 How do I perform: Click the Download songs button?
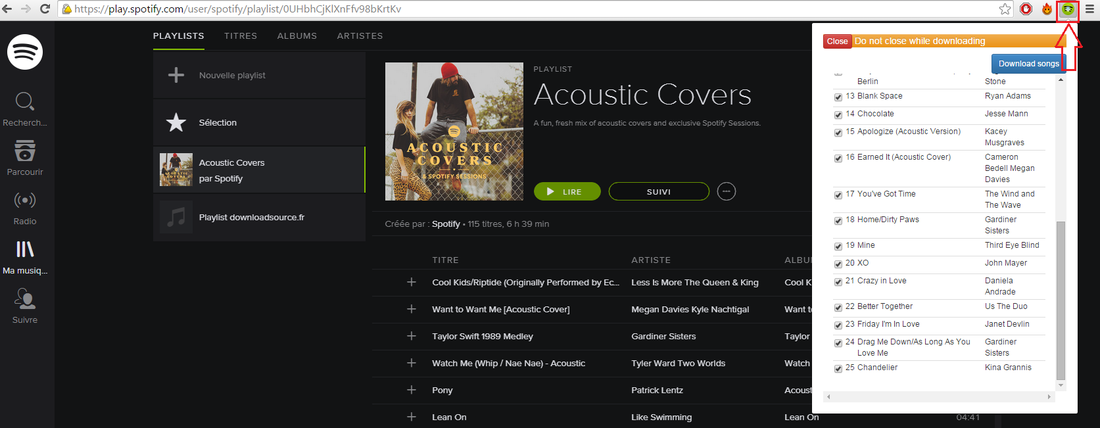[x=1028, y=64]
